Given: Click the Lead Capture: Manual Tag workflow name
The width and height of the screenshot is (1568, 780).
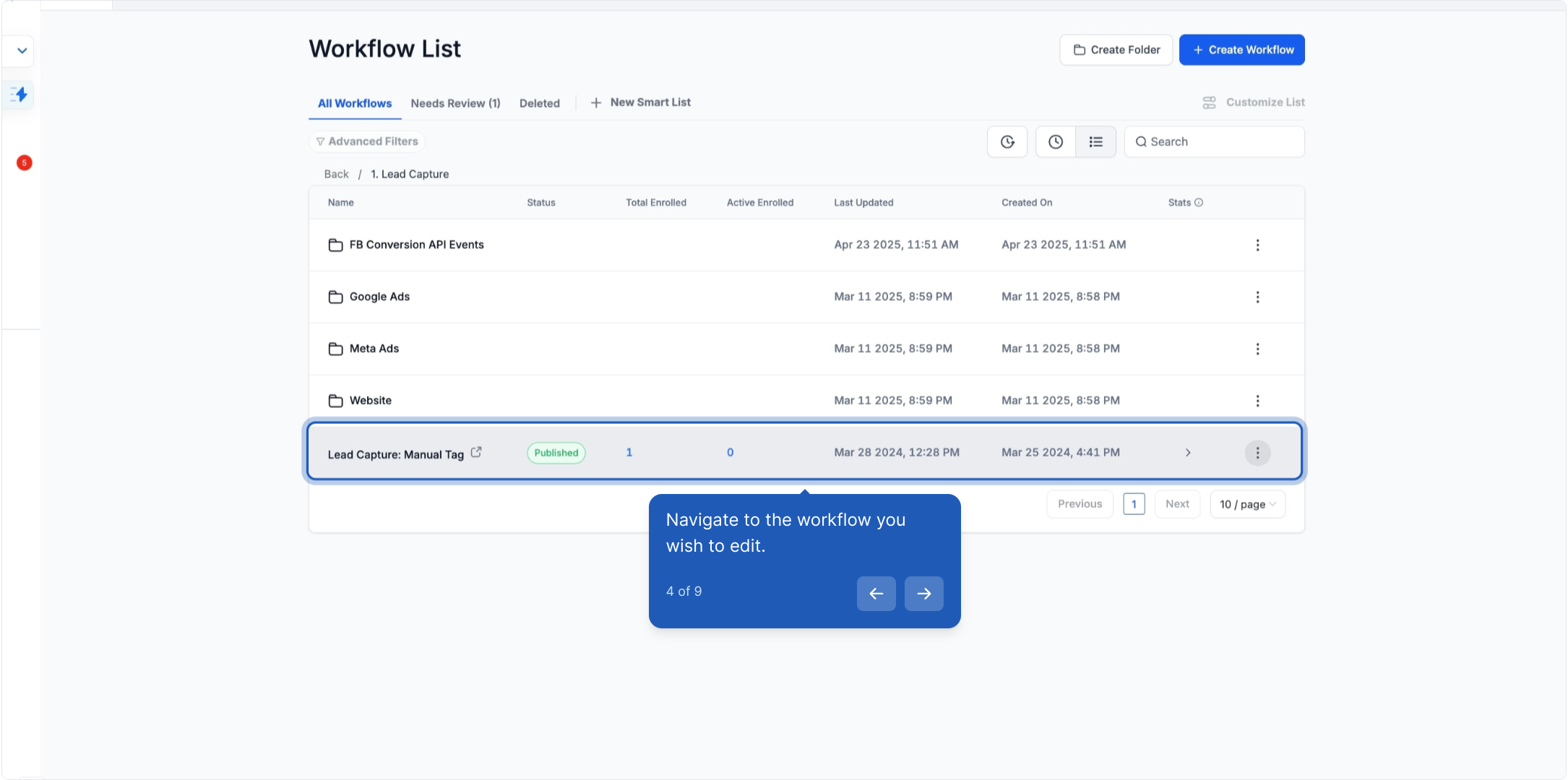Looking at the screenshot, I should click(396, 454).
